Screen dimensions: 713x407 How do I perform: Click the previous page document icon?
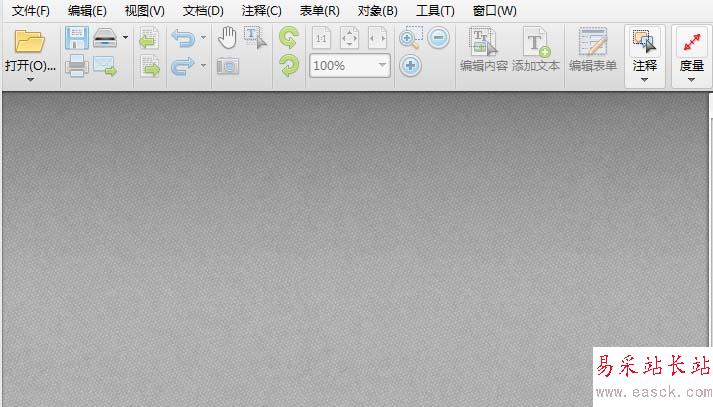[149, 38]
